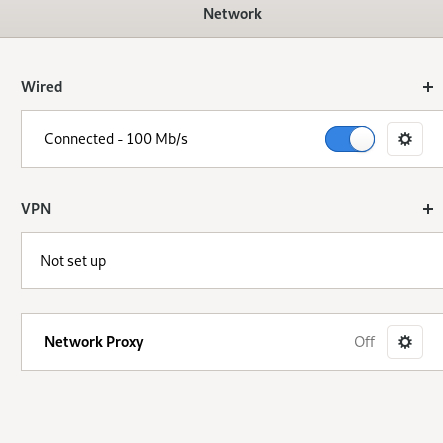Viewport: 443px width, 443px height.
Task: Click the VPN section heading
Action: point(36,209)
